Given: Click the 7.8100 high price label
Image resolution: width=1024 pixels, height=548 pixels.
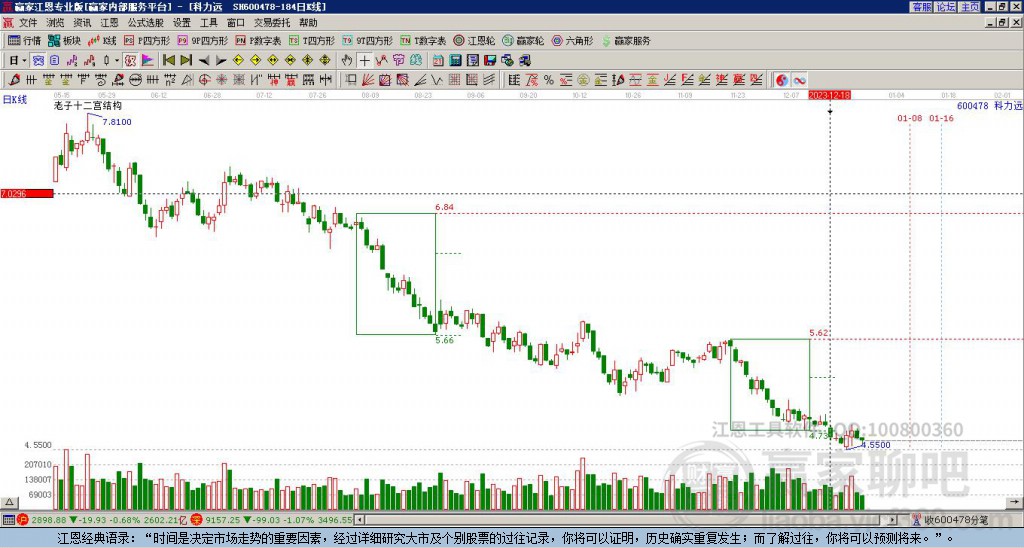Looking at the screenshot, I should (x=117, y=121).
